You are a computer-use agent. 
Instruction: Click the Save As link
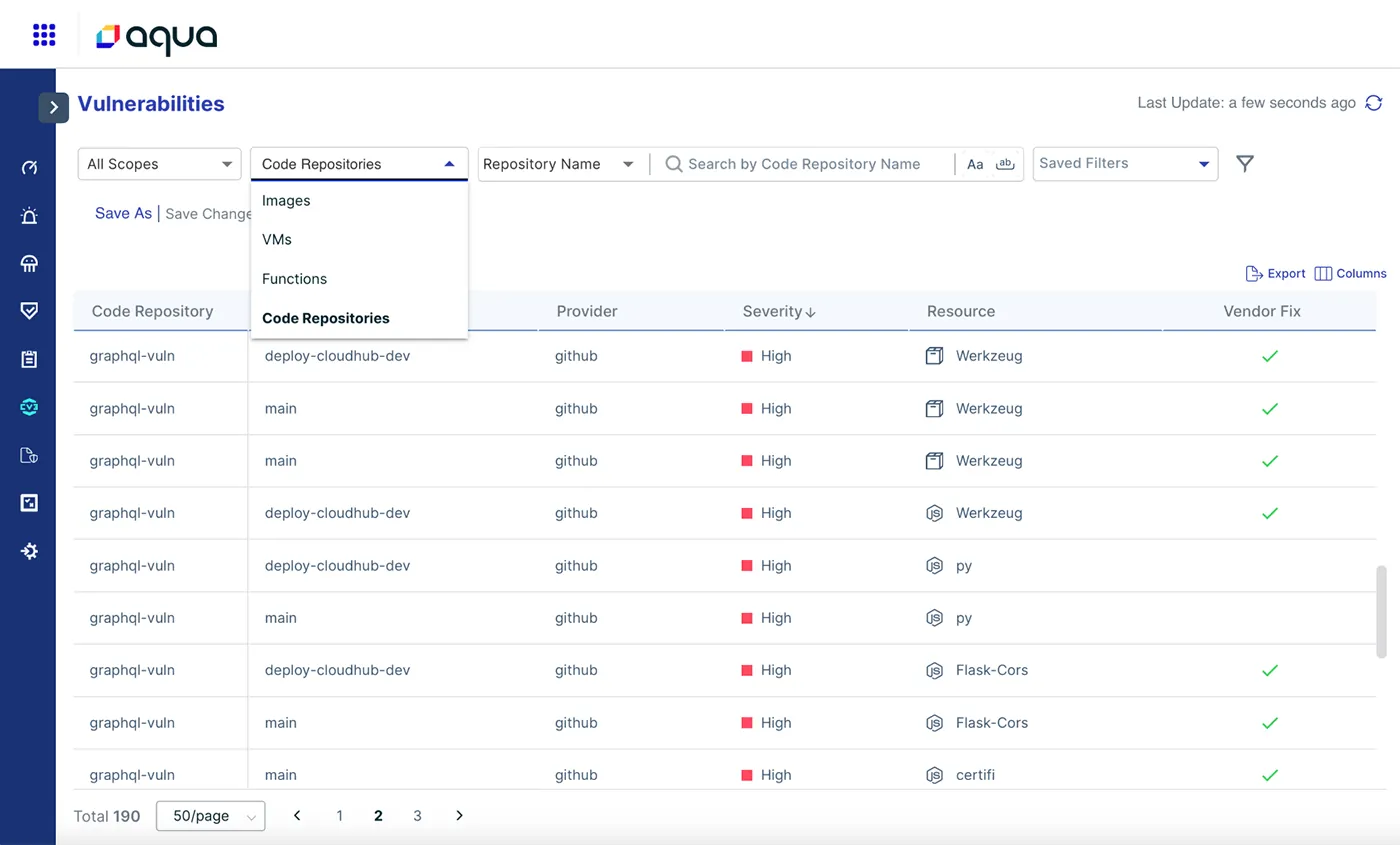coord(123,213)
